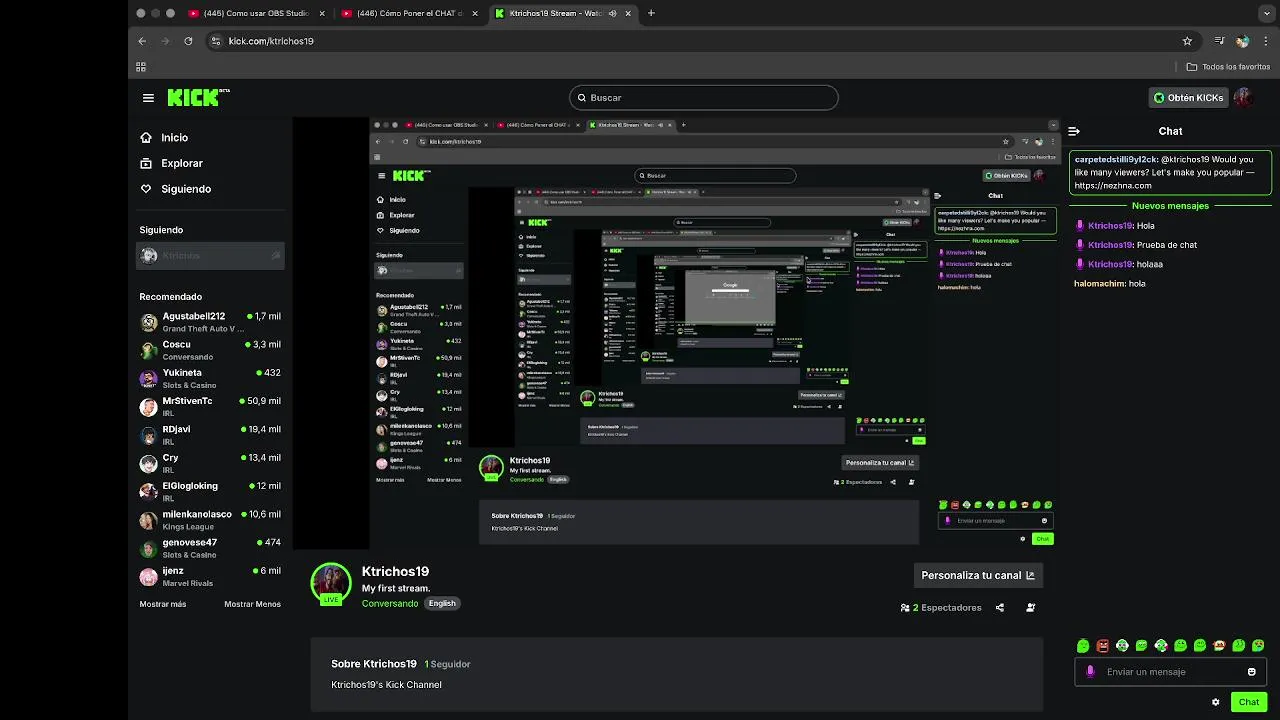This screenshot has width=1280, height=720.
Task: Click the purple microphone badge in the chat input
Action: pos(1090,672)
